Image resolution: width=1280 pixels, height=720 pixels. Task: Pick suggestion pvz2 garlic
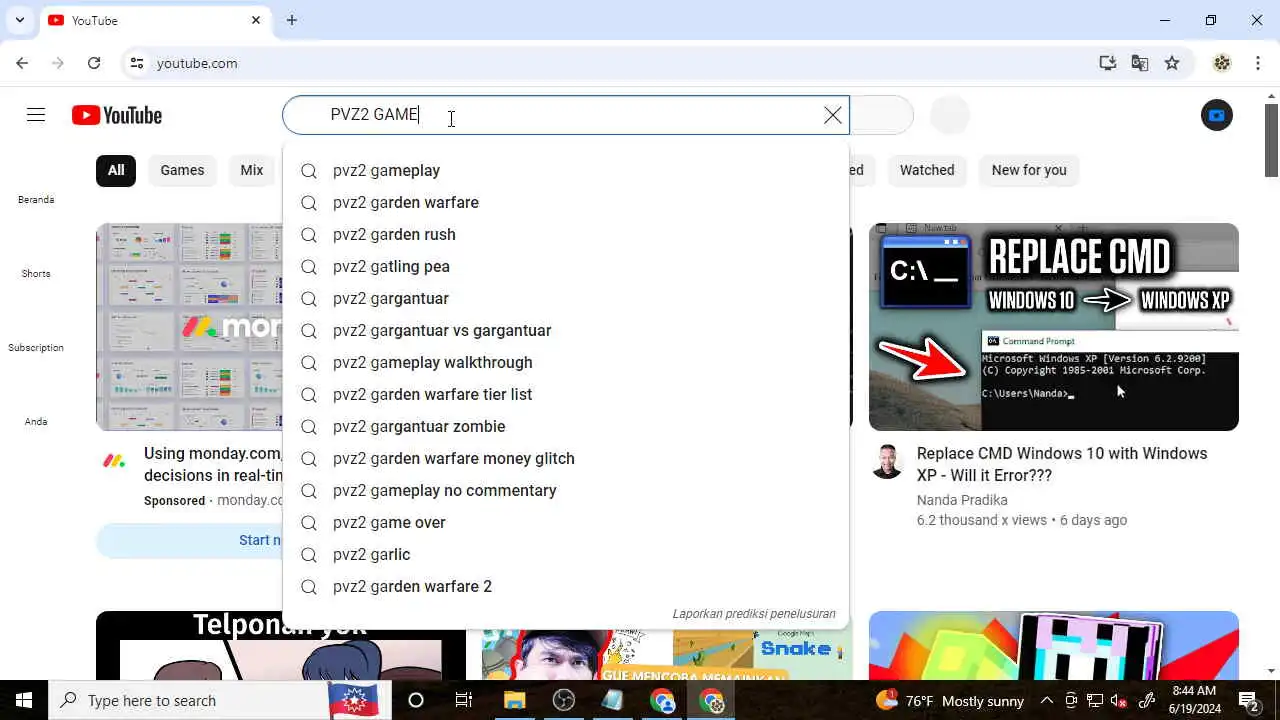[x=566, y=554]
